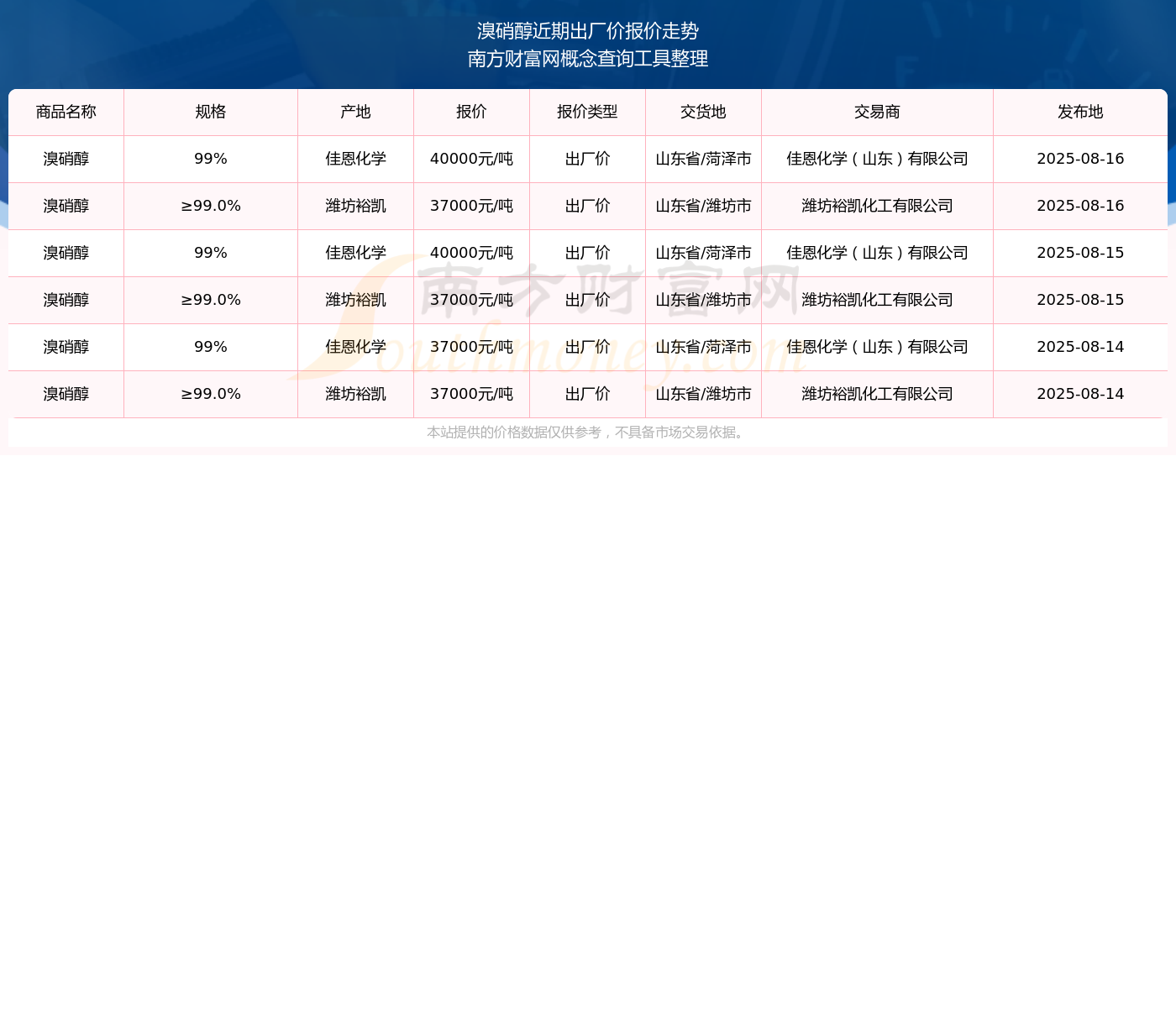Click 潍坊裕凯化工有限公司 in the 2025-08-16 row
1176x1012 pixels.
click(x=878, y=207)
